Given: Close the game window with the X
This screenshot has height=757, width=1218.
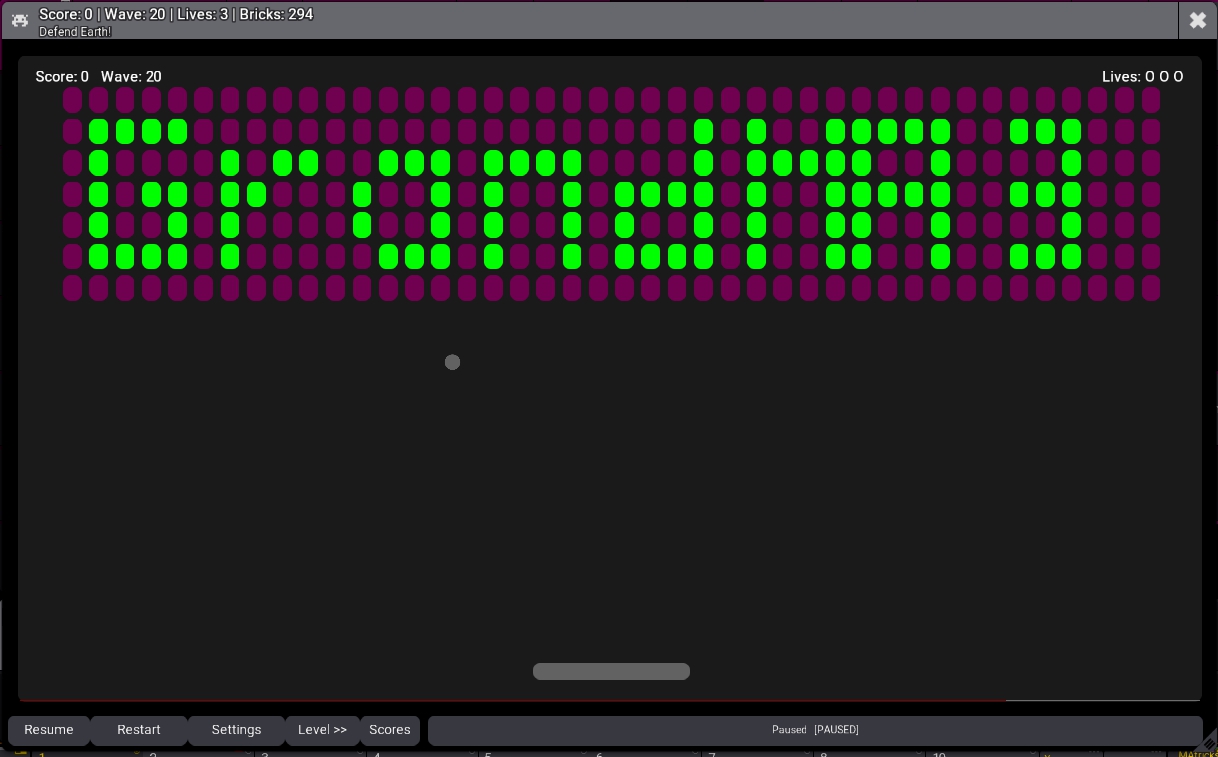Looking at the screenshot, I should pyautogui.click(x=1197, y=20).
